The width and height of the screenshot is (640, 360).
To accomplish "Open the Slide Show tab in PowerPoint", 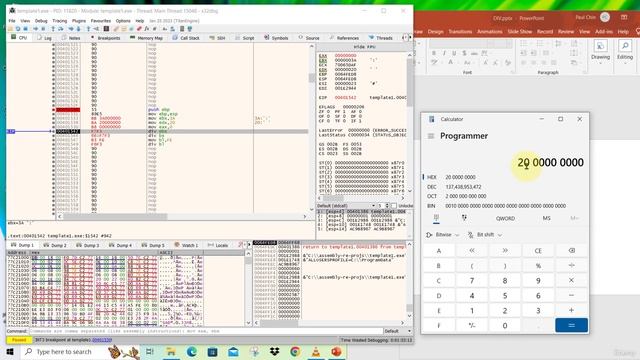I will [x=520, y=31].
